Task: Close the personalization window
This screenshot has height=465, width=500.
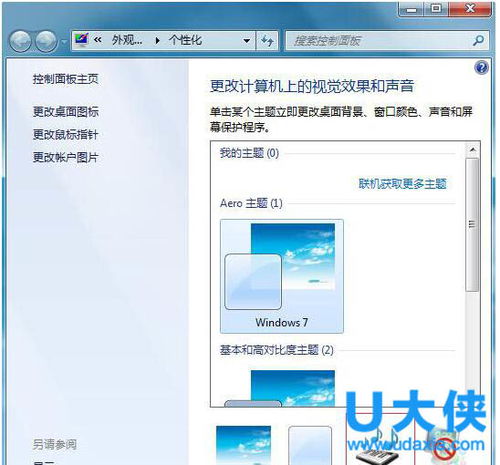Action: (x=470, y=9)
